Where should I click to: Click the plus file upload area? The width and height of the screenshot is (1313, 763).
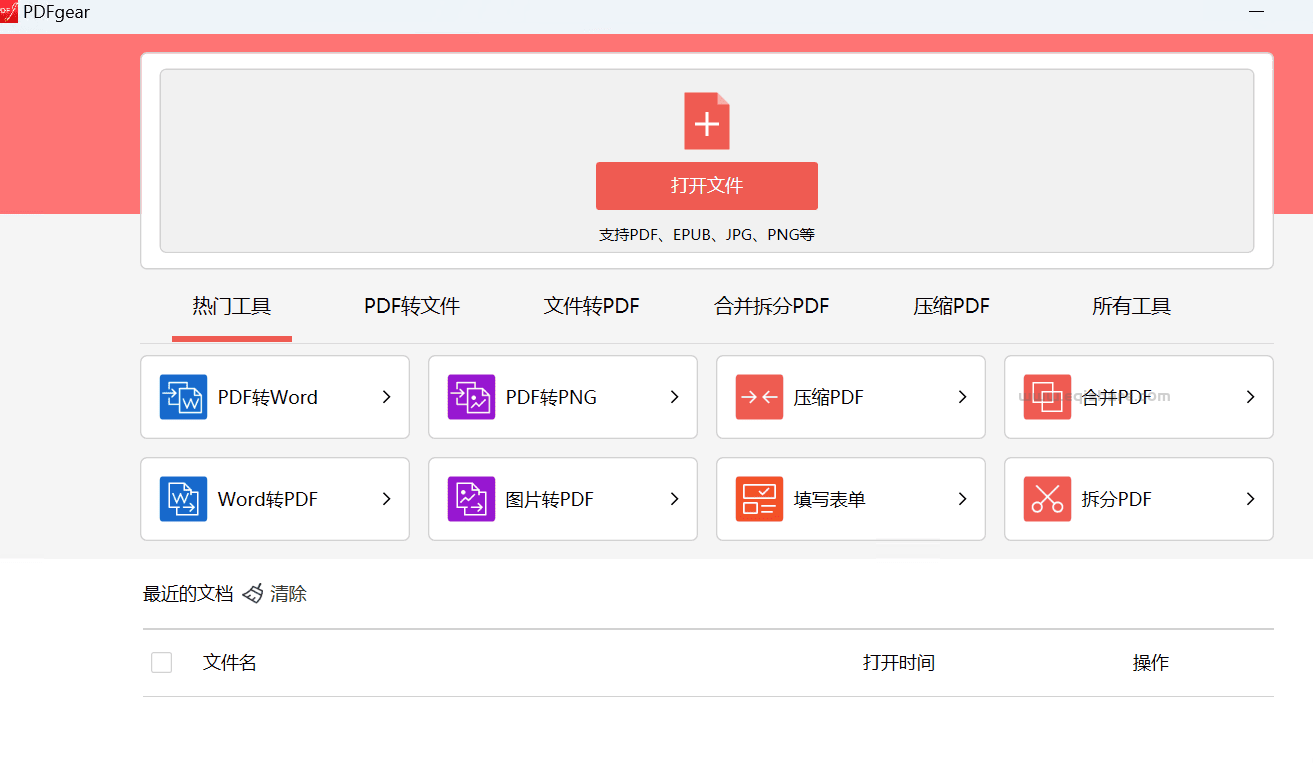707,120
